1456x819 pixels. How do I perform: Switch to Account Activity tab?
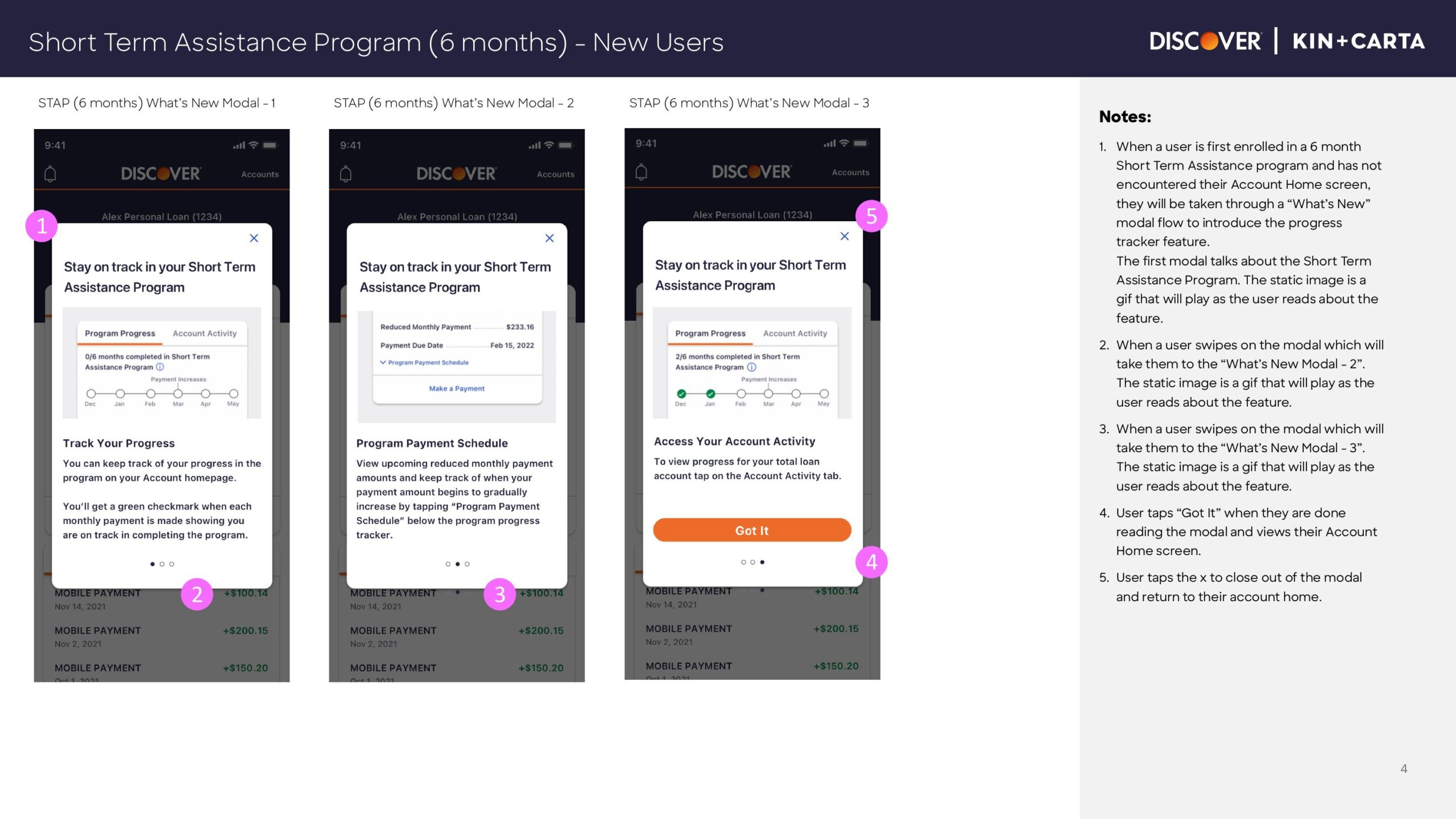pyautogui.click(x=796, y=333)
